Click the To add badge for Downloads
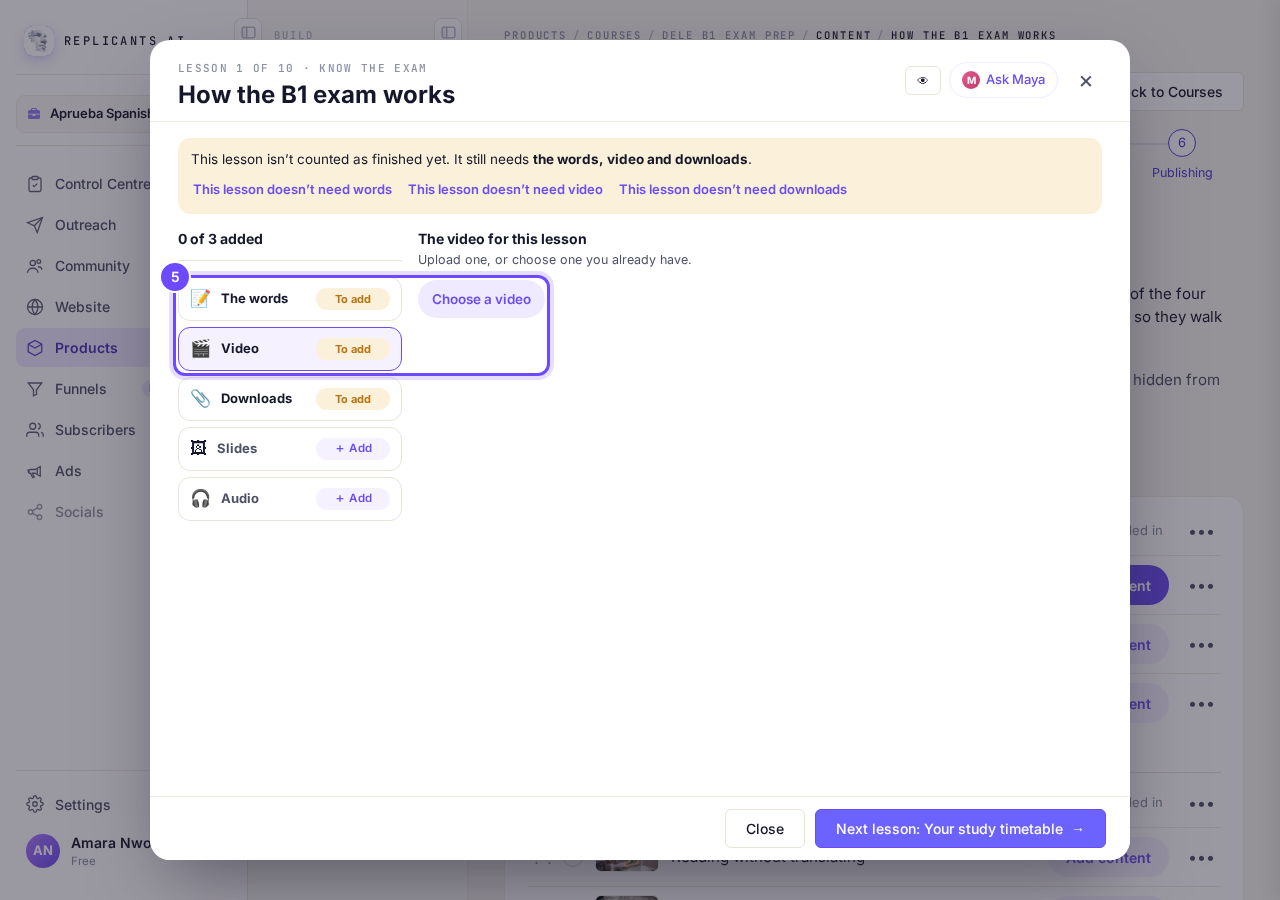 [x=353, y=399]
